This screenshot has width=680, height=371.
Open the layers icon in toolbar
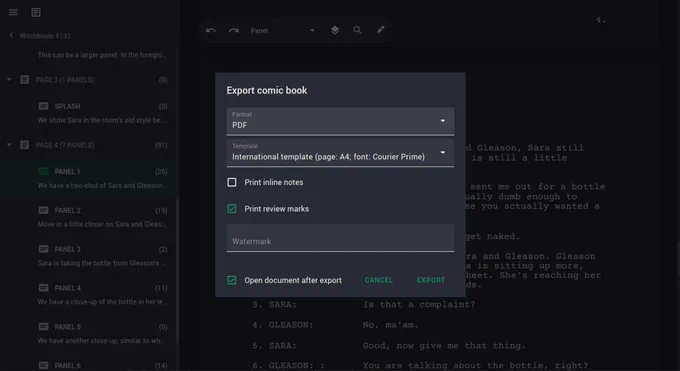335,30
